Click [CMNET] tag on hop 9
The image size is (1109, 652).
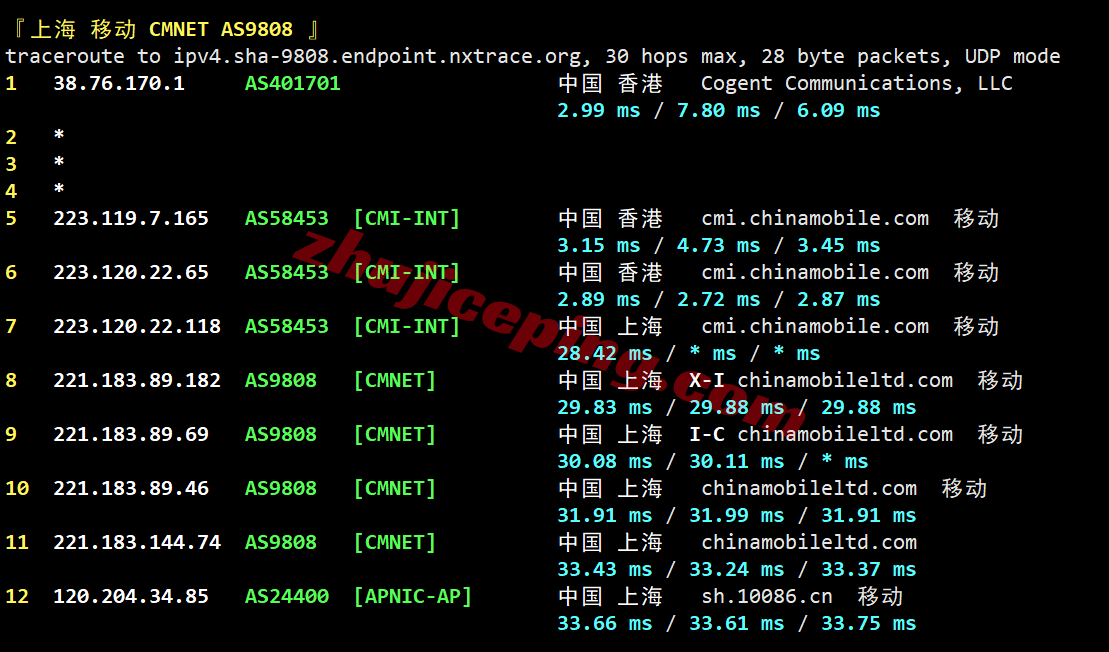tap(395, 434)
